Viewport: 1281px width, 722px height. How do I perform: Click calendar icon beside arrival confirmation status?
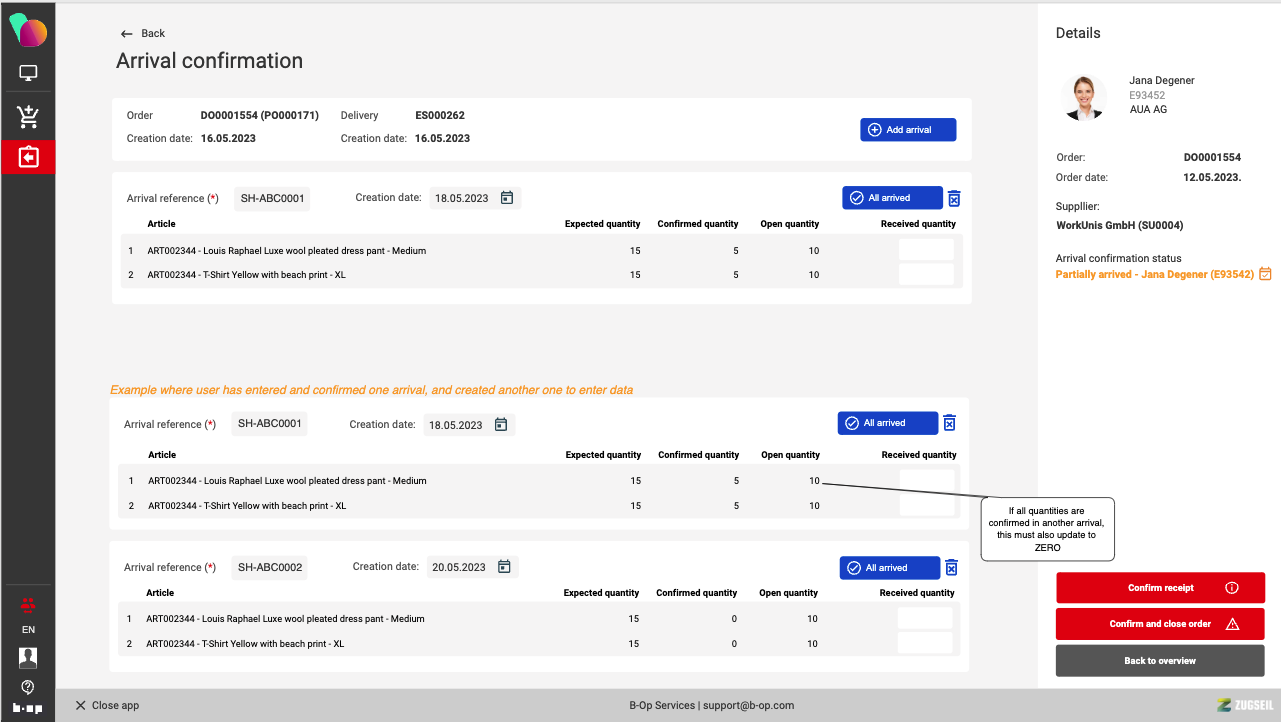click(x=1265, y=274)
